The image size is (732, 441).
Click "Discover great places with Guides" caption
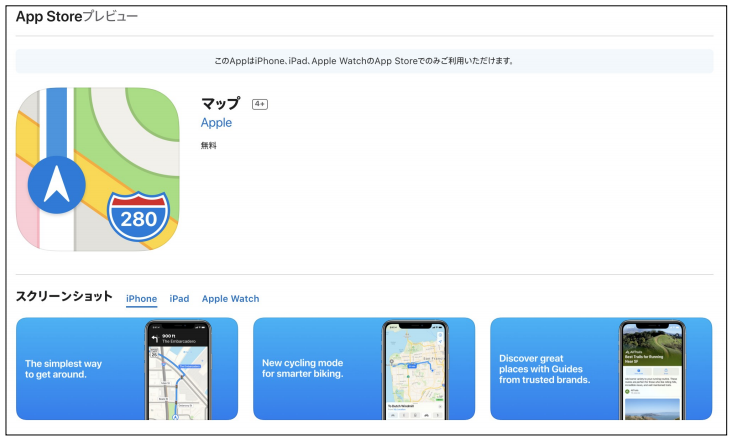point(545,369)
